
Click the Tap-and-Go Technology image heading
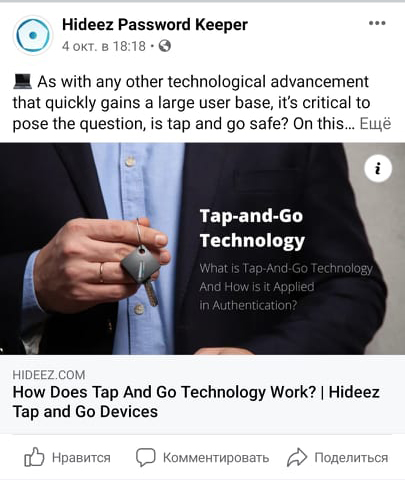tap(252, 228)
